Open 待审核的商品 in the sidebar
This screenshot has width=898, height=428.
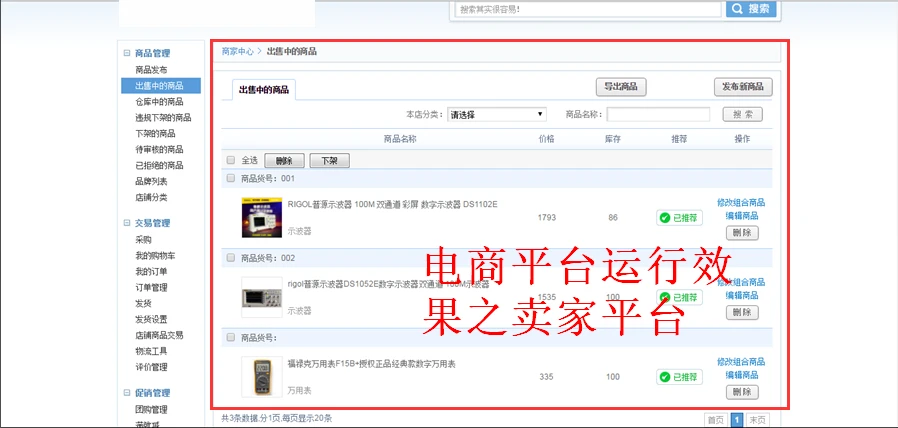159,150
